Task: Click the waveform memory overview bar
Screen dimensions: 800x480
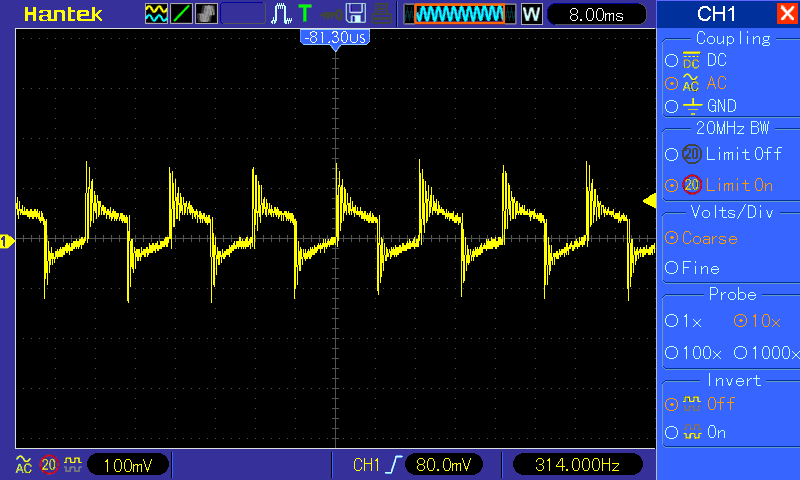Action: [x=460, y=14]
